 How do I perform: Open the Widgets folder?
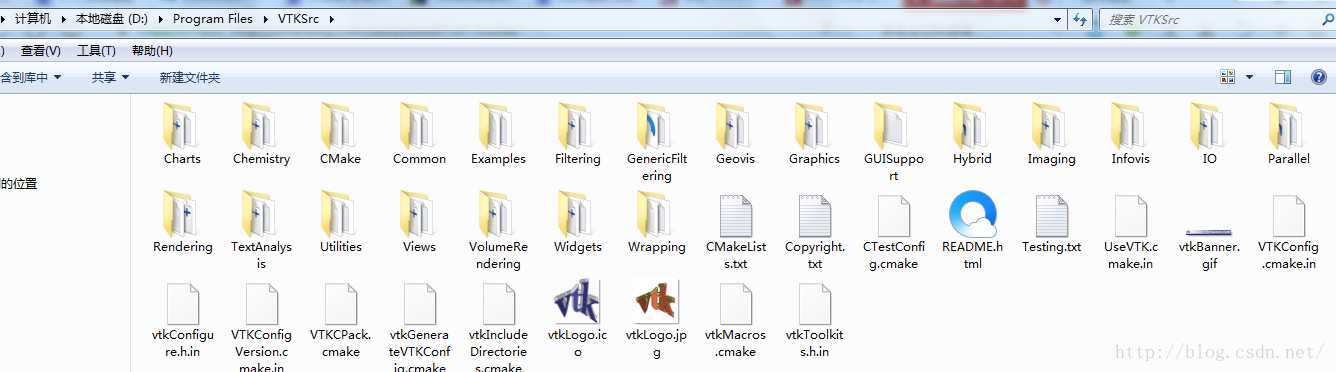coord(577,222)
